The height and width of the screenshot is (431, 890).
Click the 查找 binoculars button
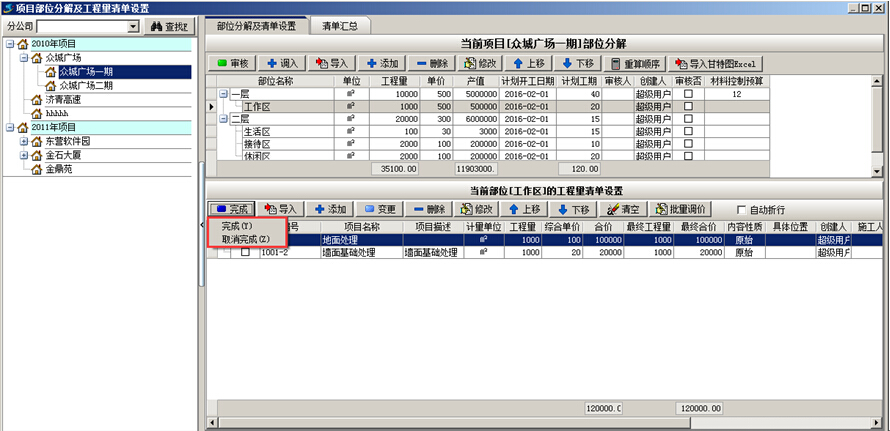(x=169, y=27)
